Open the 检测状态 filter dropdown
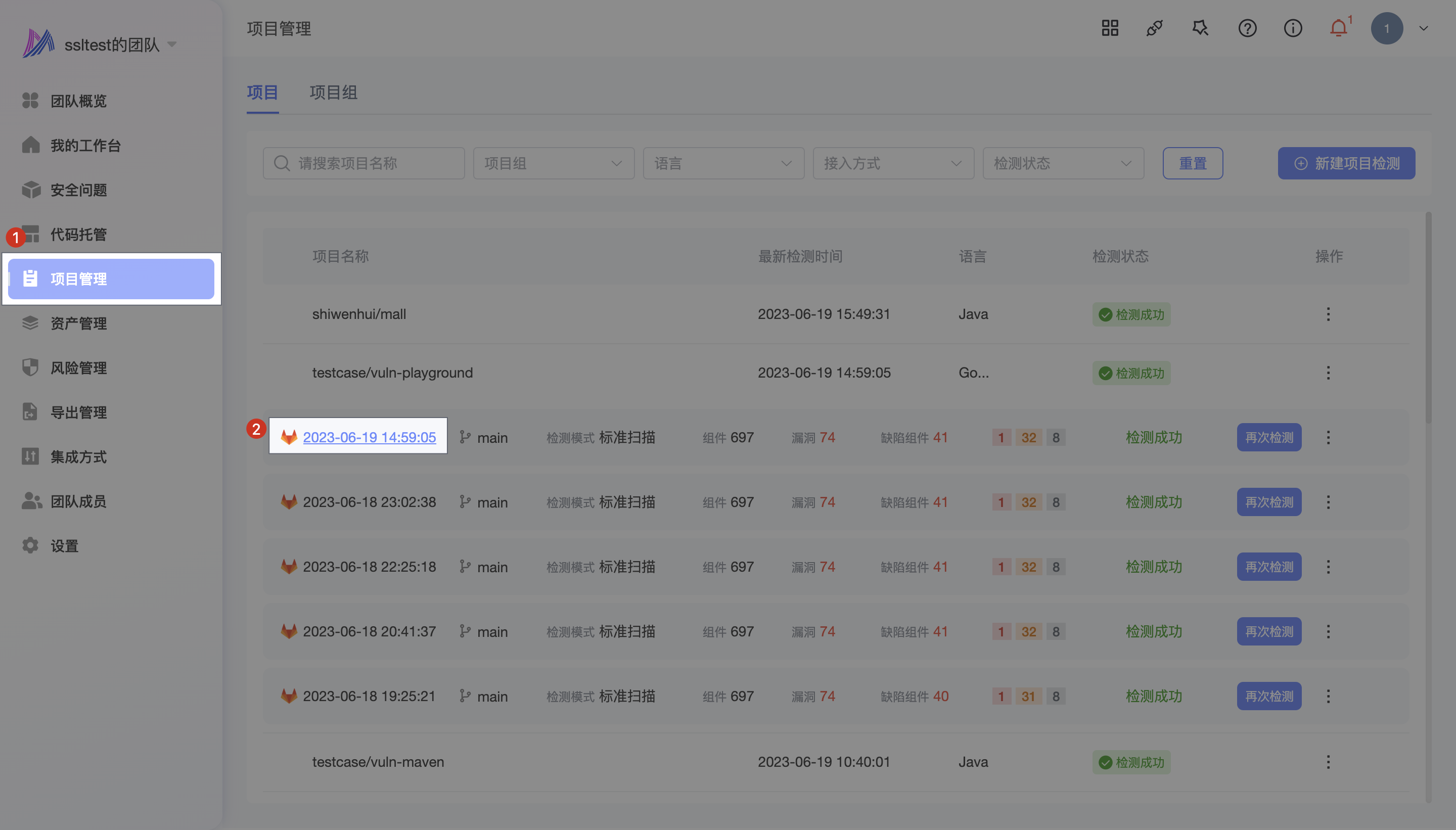The height and width of the screenshot is (830, 1456). [1063, 164]
